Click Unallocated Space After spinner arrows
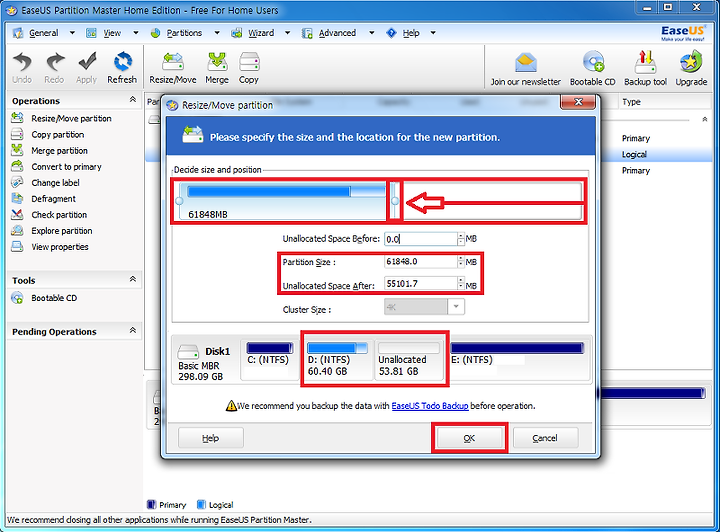 [x=461, y=284]
